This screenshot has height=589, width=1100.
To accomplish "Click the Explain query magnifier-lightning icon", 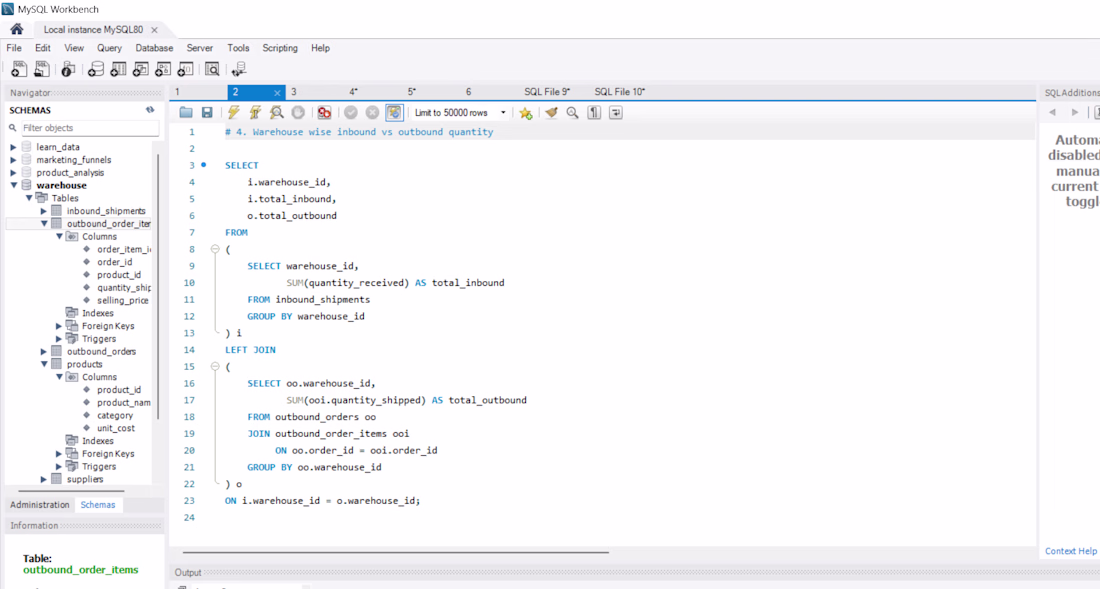I will 277,113.
